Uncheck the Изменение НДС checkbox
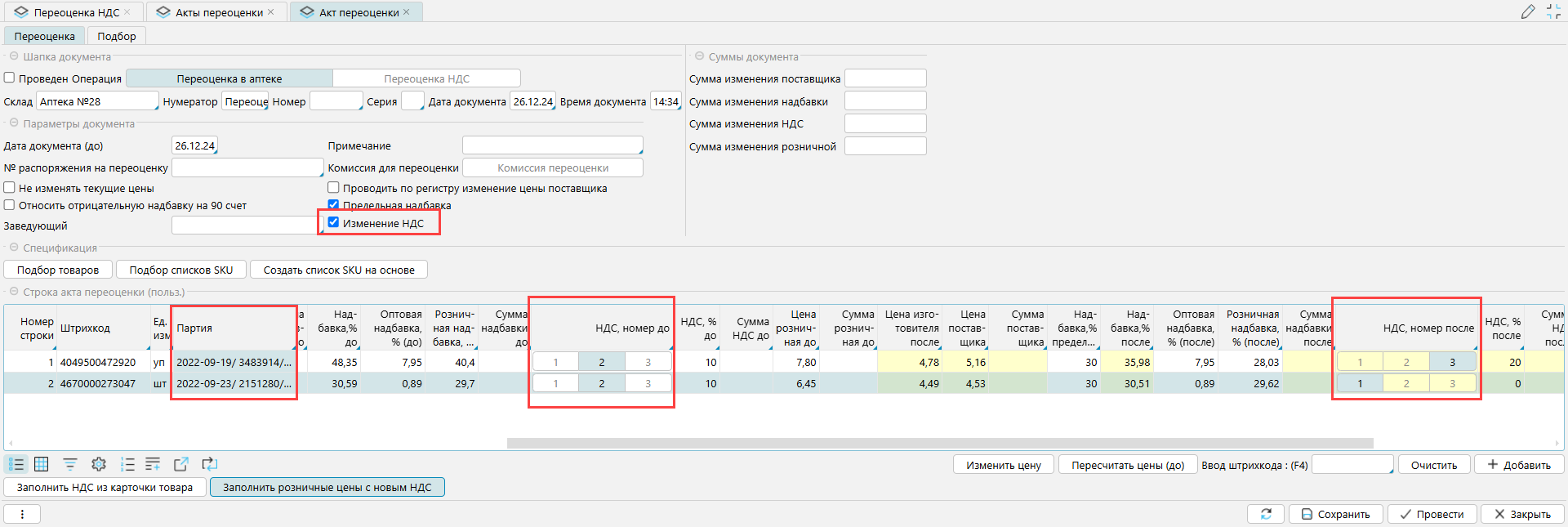 (x=333, y=222)
